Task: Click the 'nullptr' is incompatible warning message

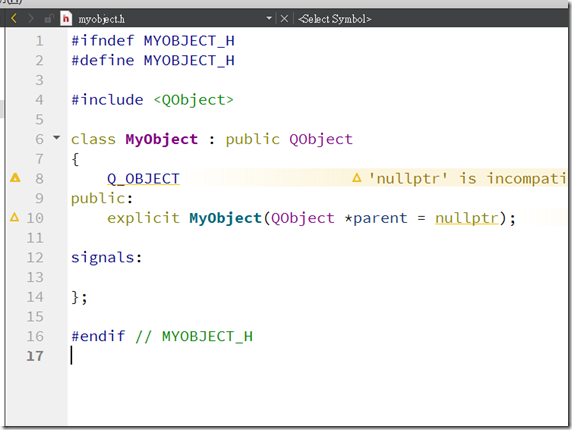Action: pos(467,178)
